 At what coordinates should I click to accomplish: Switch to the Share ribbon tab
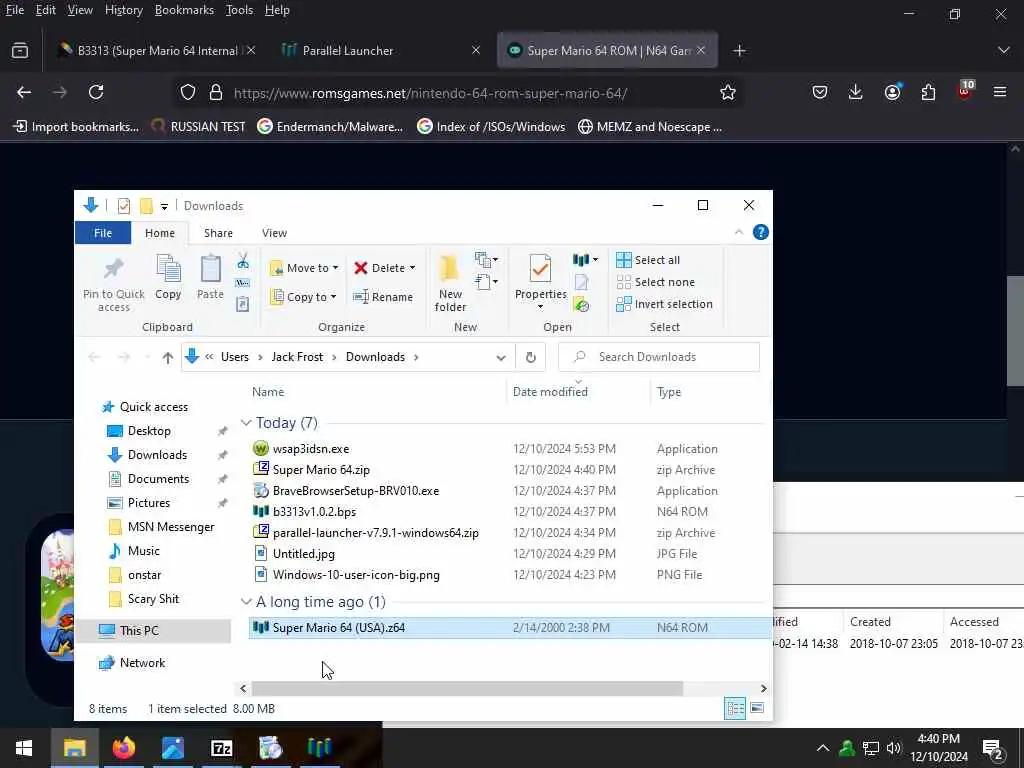pyautogui.click(x=218, y=232)
